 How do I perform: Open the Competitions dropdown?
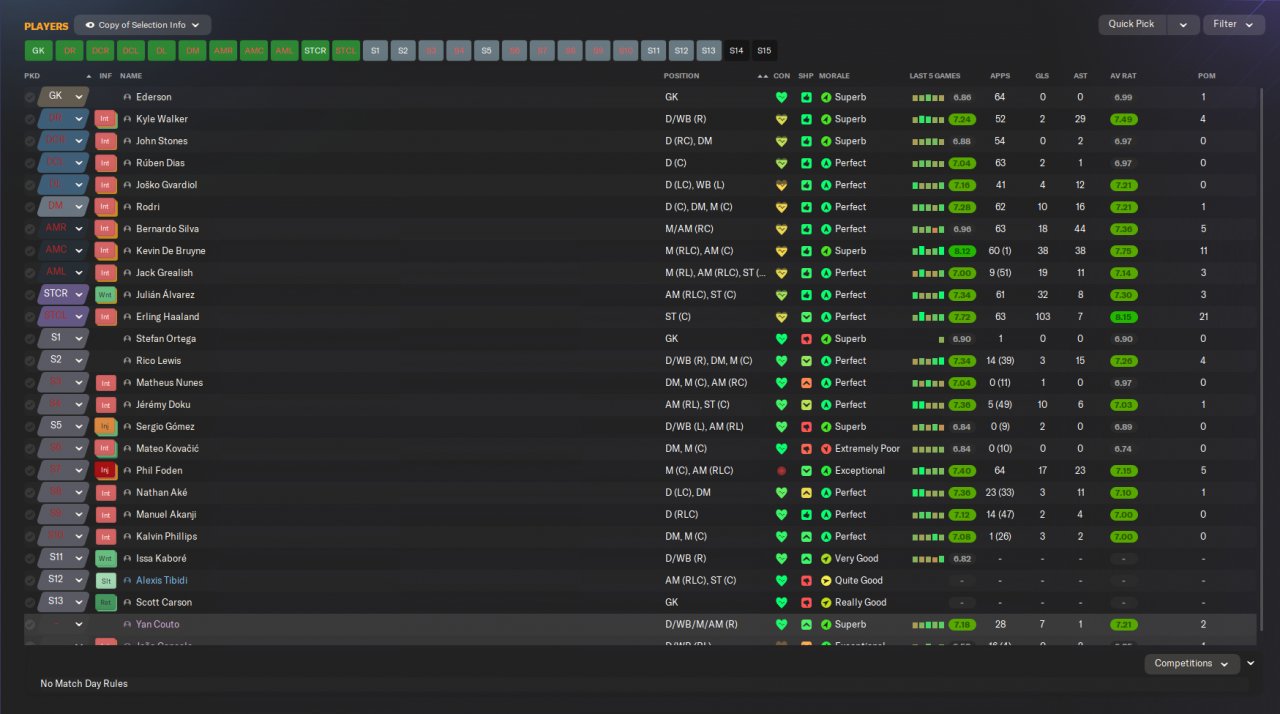coord(1192,664)
